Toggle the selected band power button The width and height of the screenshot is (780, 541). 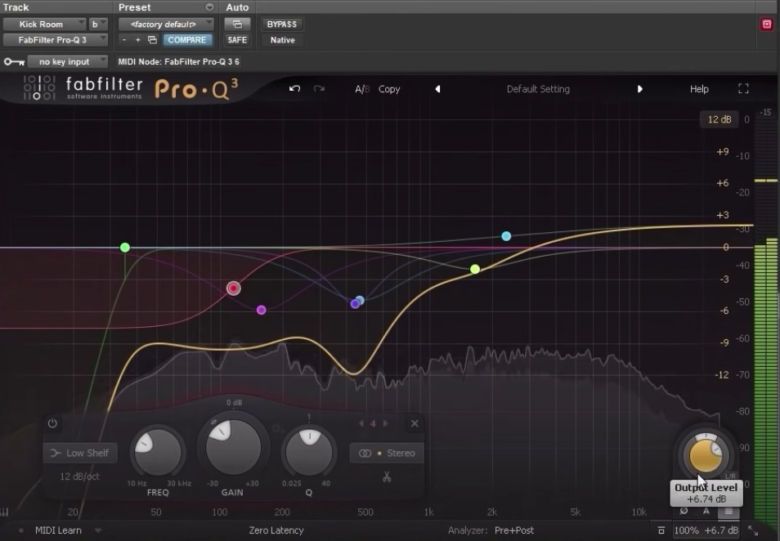(x=52, y=424)
